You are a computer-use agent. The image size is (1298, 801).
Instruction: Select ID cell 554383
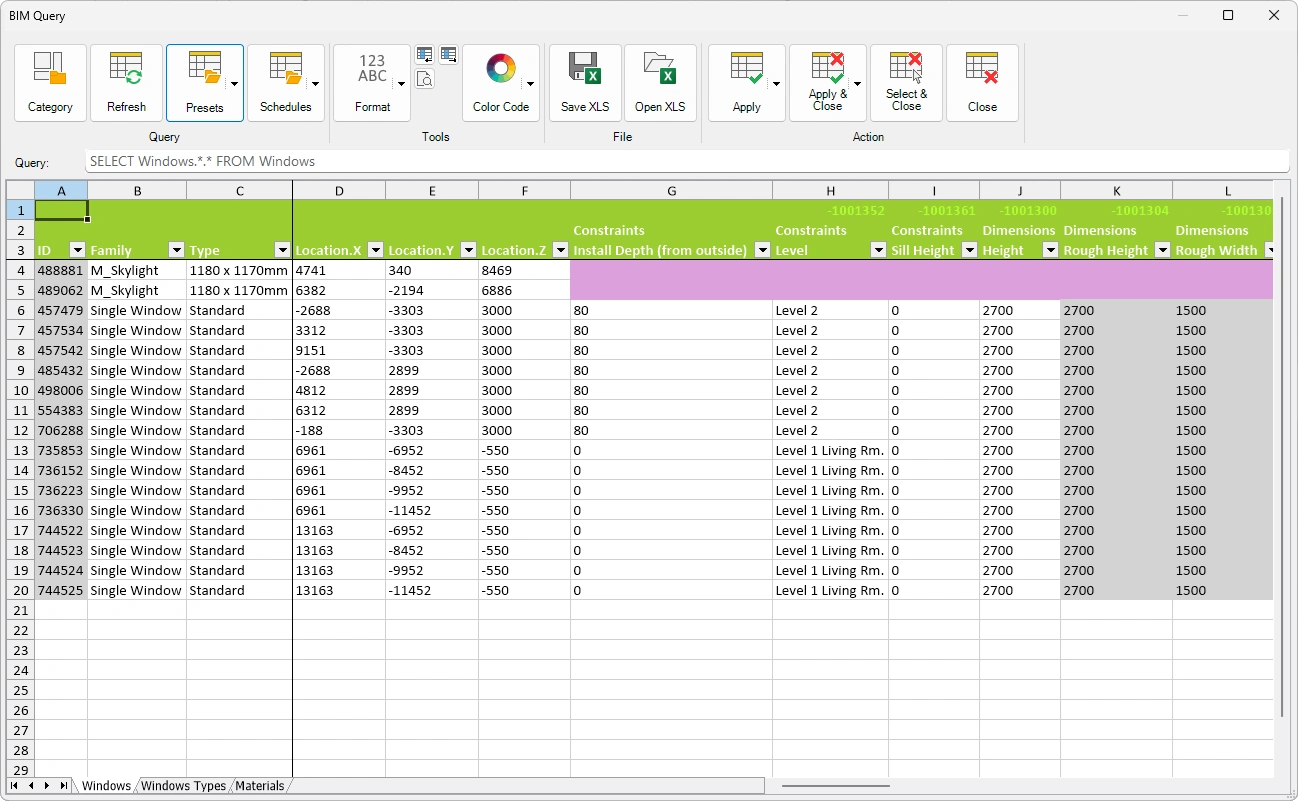pyautogui.click(x=61, y=410)
